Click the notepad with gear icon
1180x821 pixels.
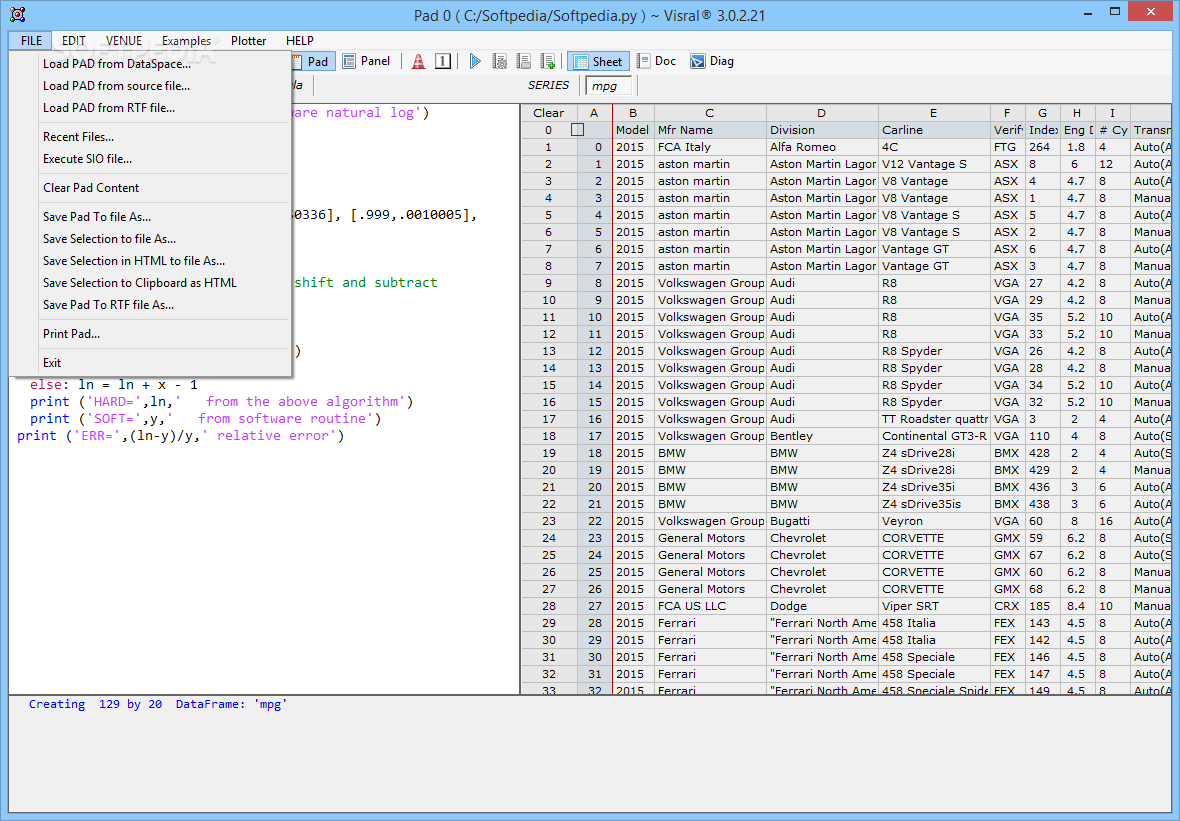[x=499, y=62]
